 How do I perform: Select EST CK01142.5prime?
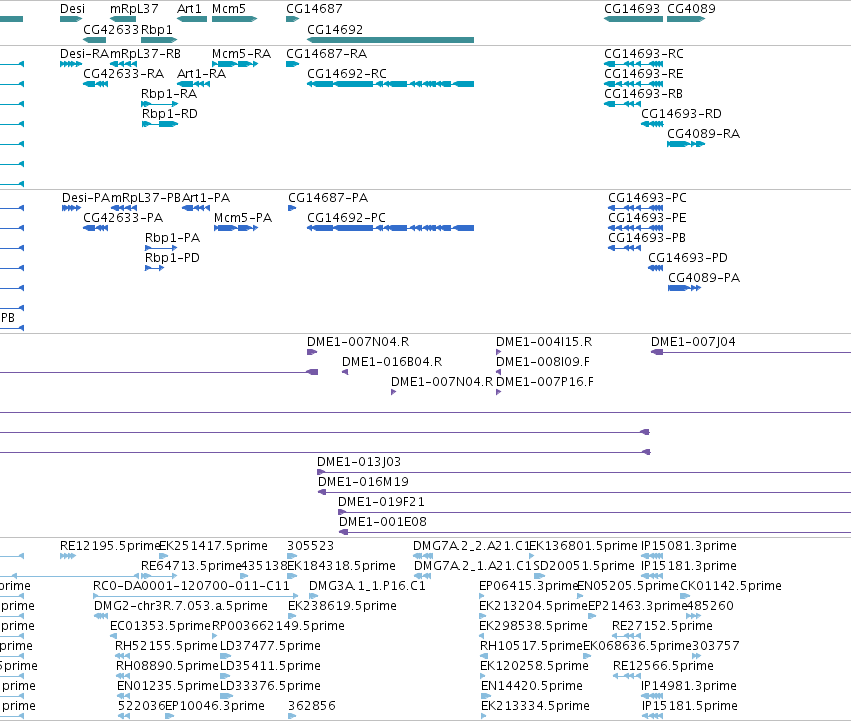pos(731,586)
